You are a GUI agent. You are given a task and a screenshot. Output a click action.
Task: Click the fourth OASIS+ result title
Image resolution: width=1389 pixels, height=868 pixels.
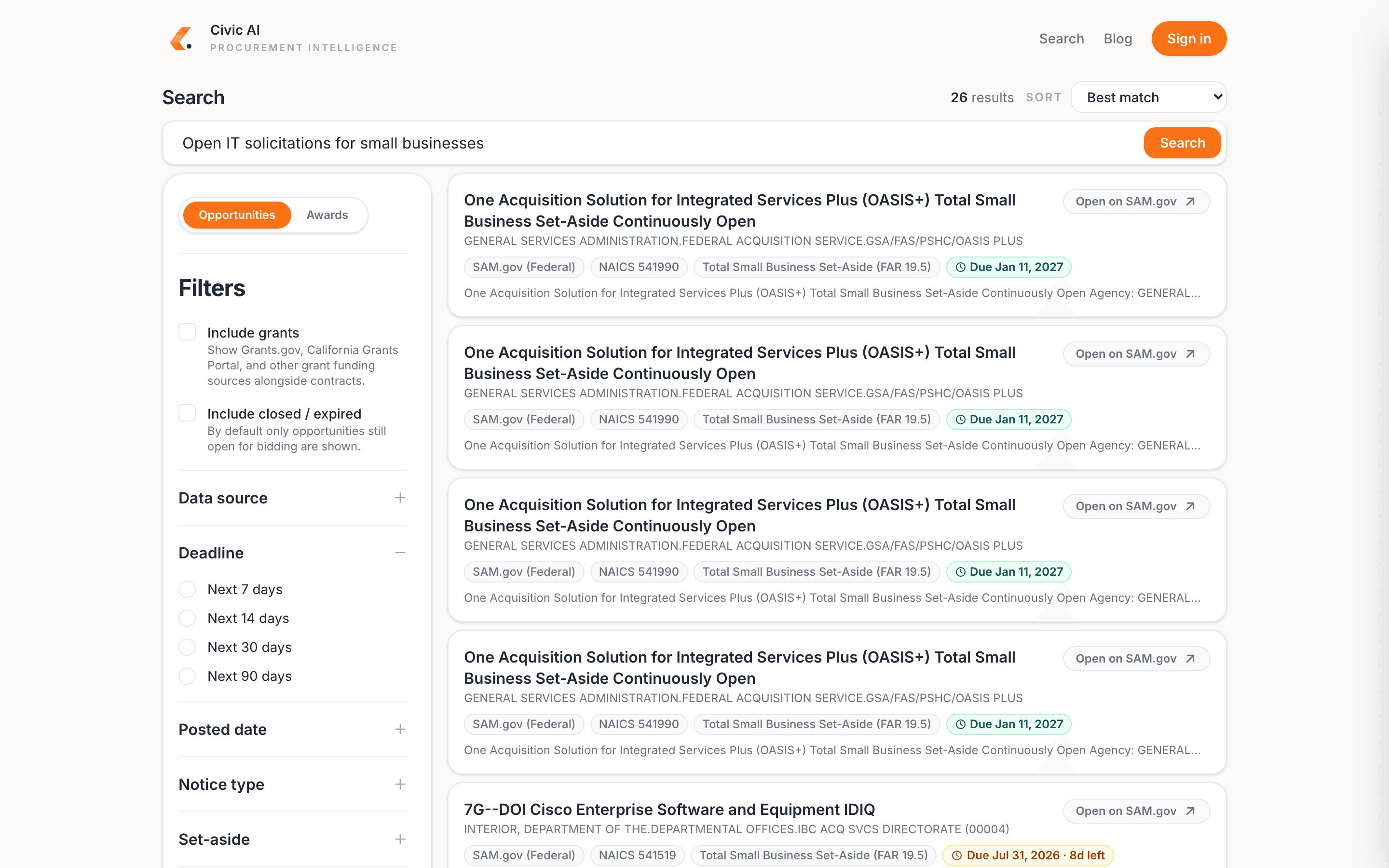[739, 668]
